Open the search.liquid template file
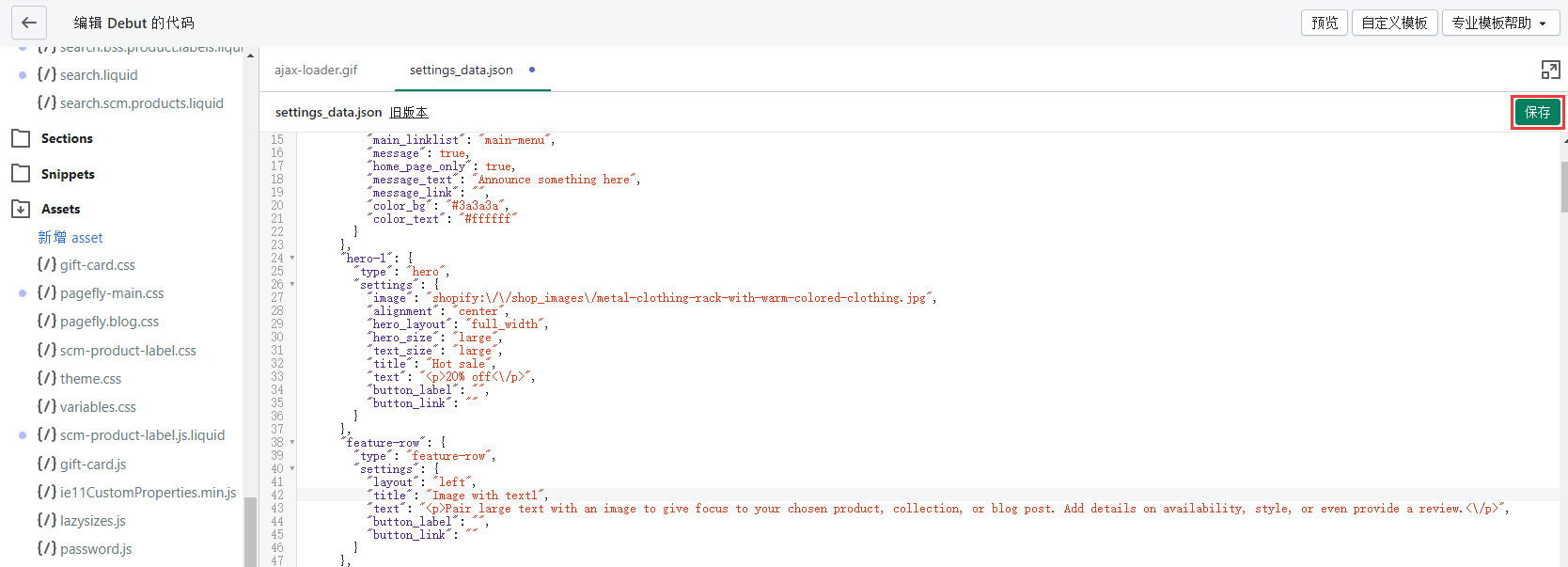 point(98,75)
